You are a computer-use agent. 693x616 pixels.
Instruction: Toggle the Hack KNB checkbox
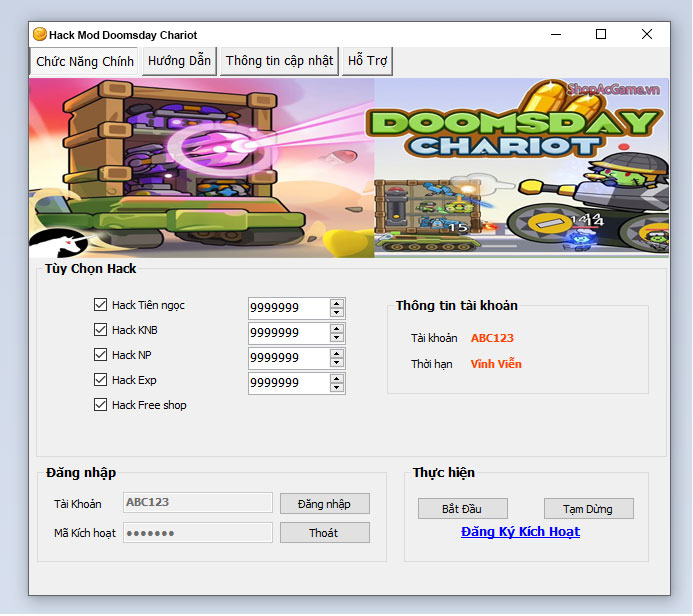coord(100,330)
